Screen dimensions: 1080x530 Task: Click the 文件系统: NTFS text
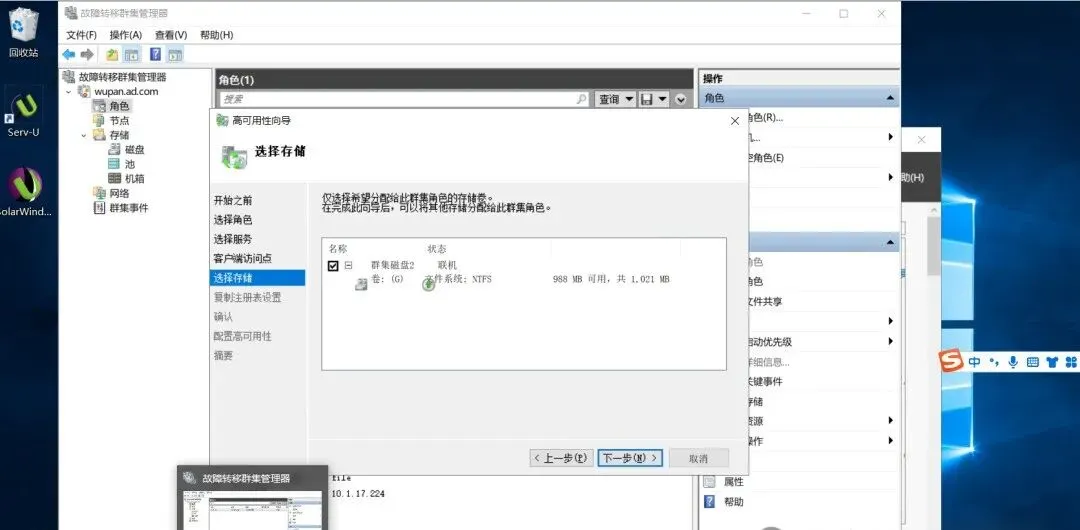click(x=459, y=279)
